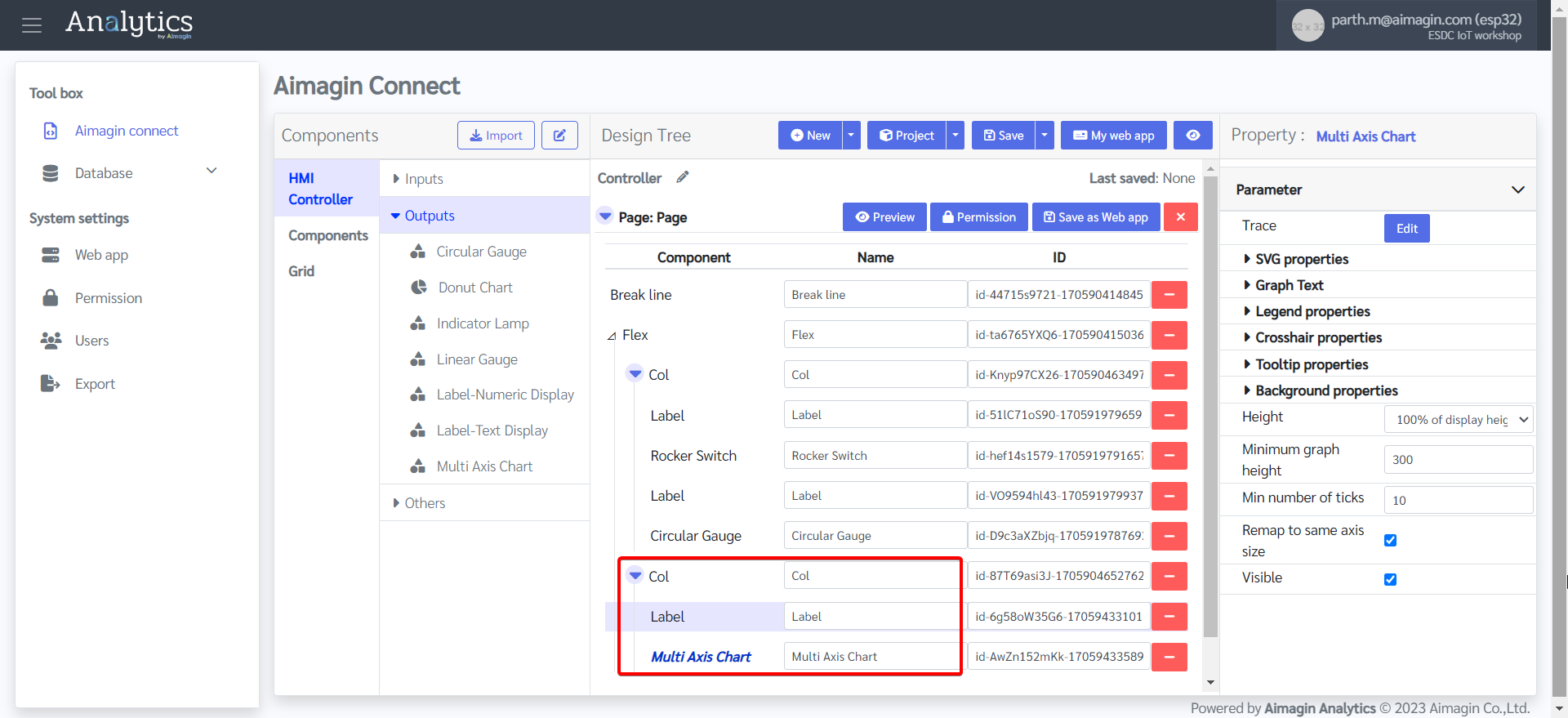Screen dimensions: 1568x718
Task: Toggle the Visible checkbox
Action: (1391, 580)
